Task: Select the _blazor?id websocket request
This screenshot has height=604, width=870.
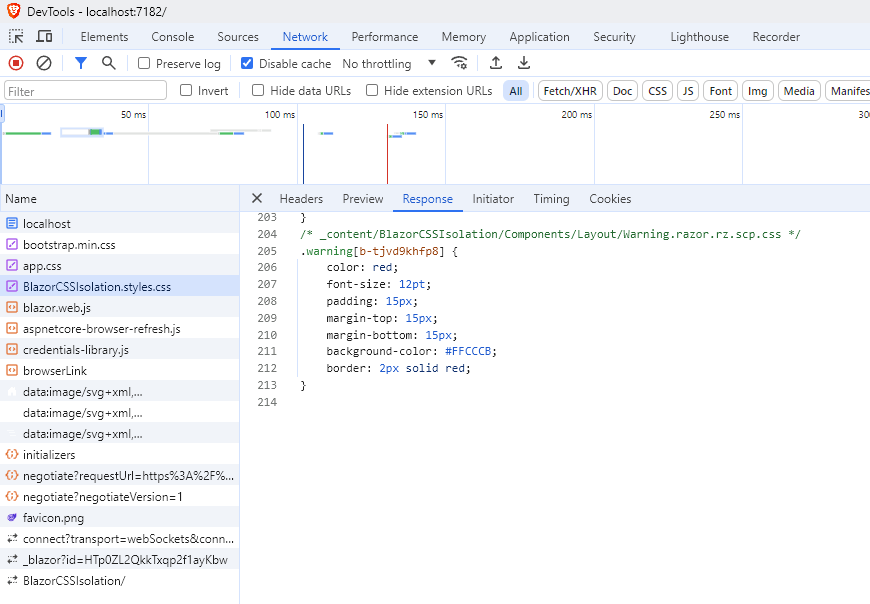Action: (120, 560)
